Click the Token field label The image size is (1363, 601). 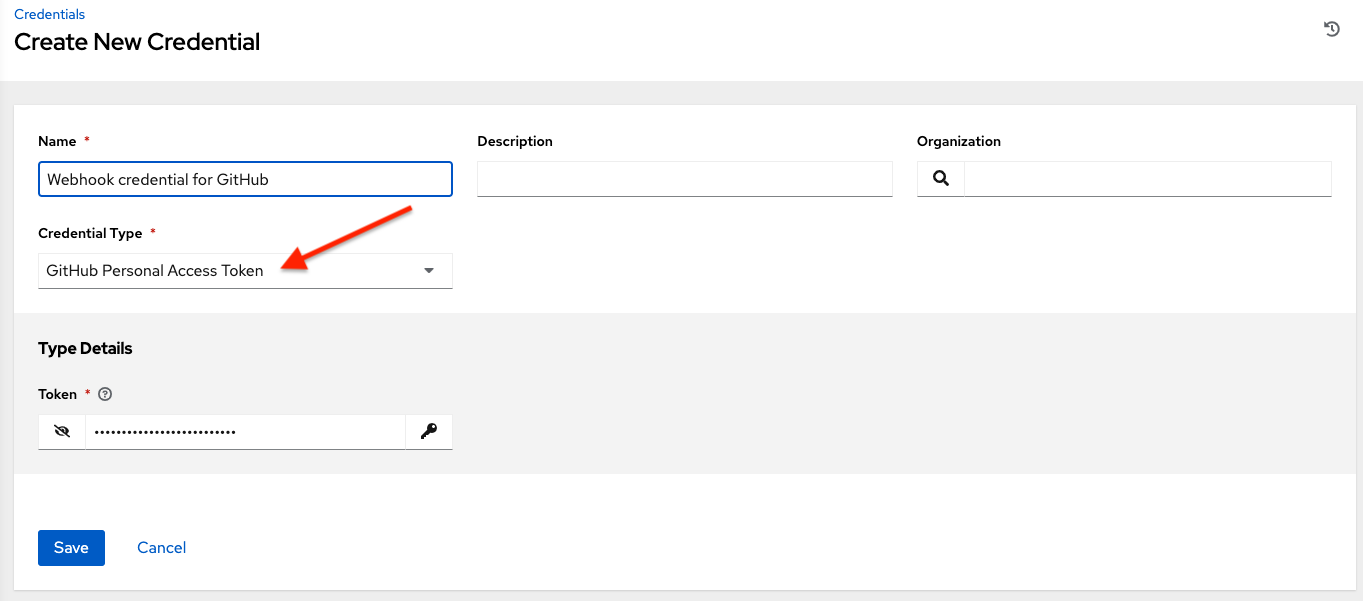[58, 395]
